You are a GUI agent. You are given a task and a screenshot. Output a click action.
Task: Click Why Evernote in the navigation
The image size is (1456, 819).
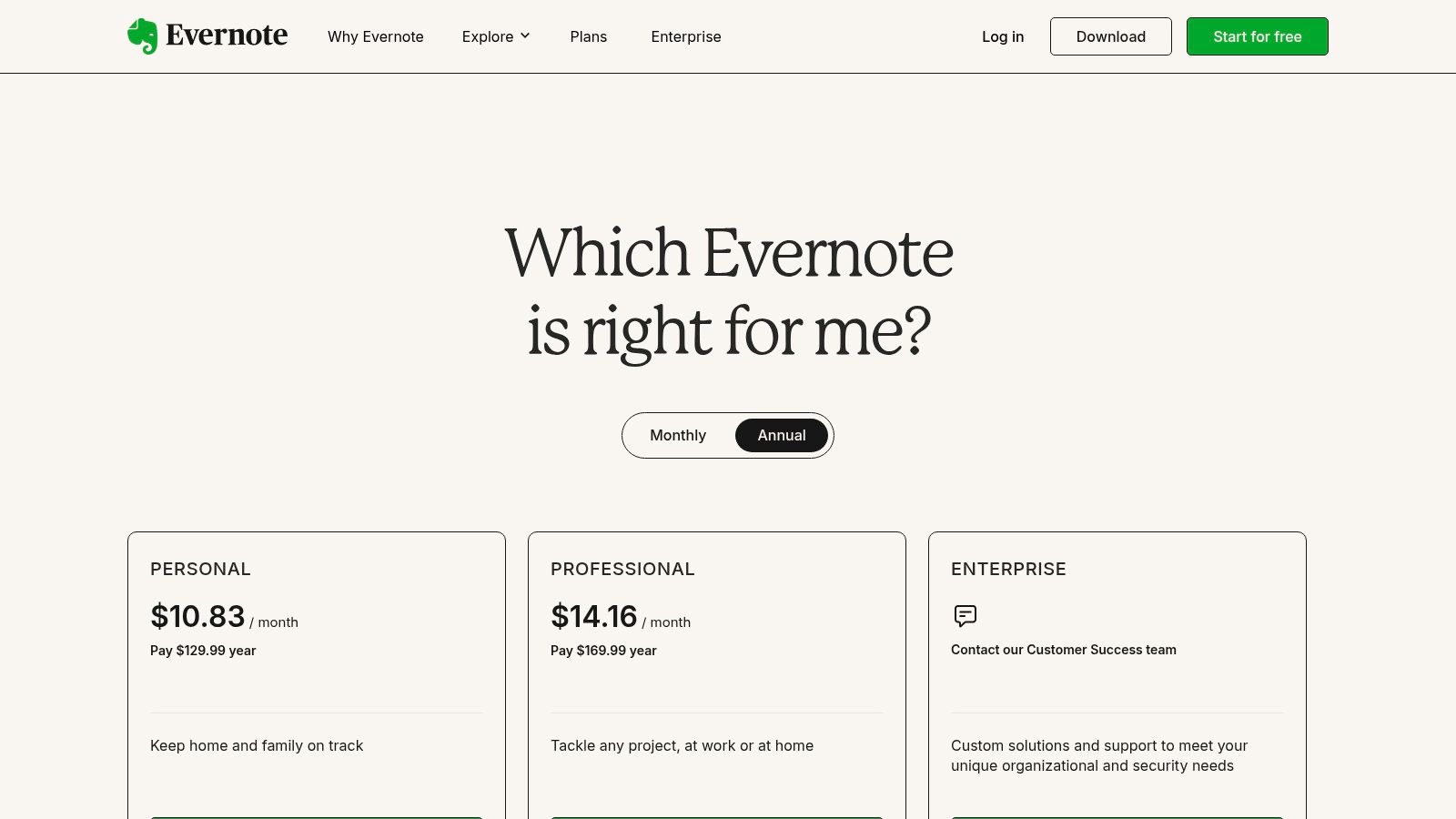coord(375,36)
